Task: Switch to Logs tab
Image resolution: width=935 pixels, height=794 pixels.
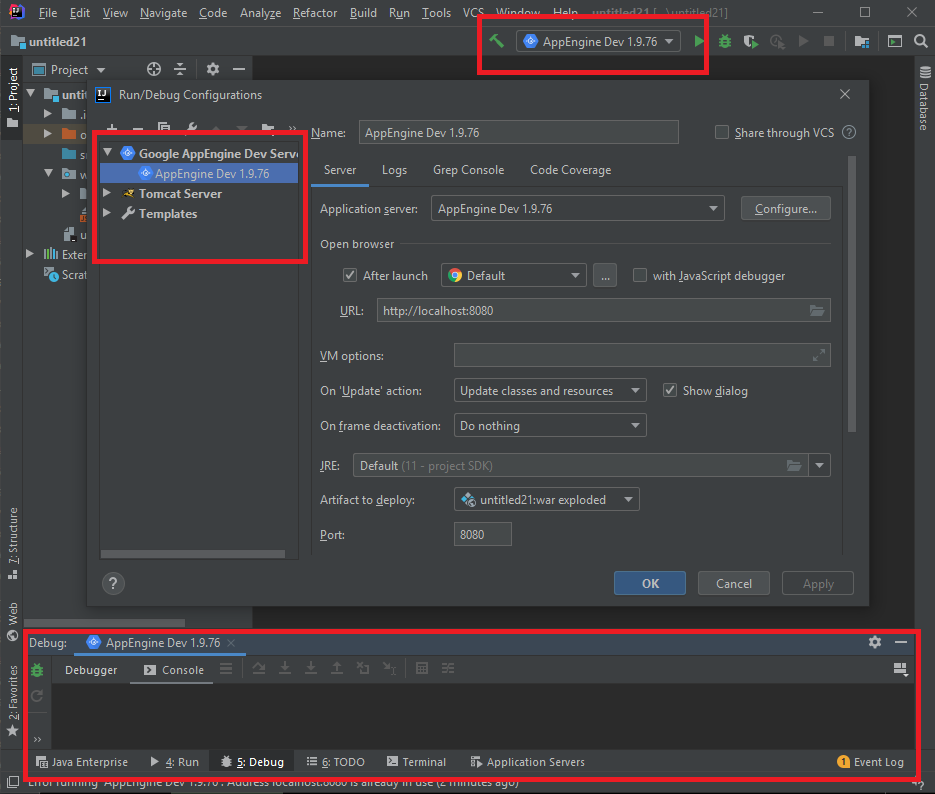Action: click(x=394, y=170)
